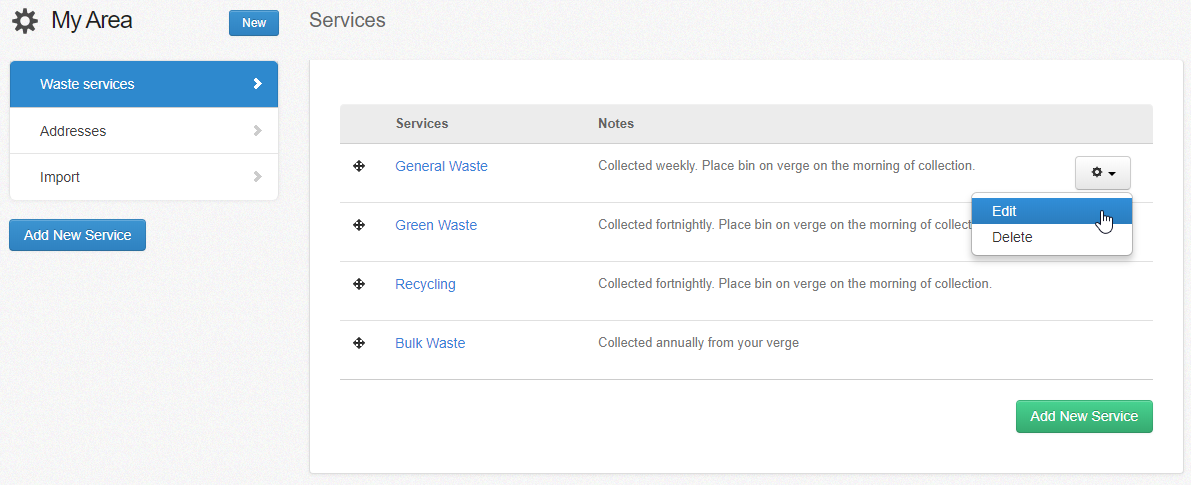The image size is (1191, 485).
Task: Switch to the Import sidebar section
Action: click(60, 177)
